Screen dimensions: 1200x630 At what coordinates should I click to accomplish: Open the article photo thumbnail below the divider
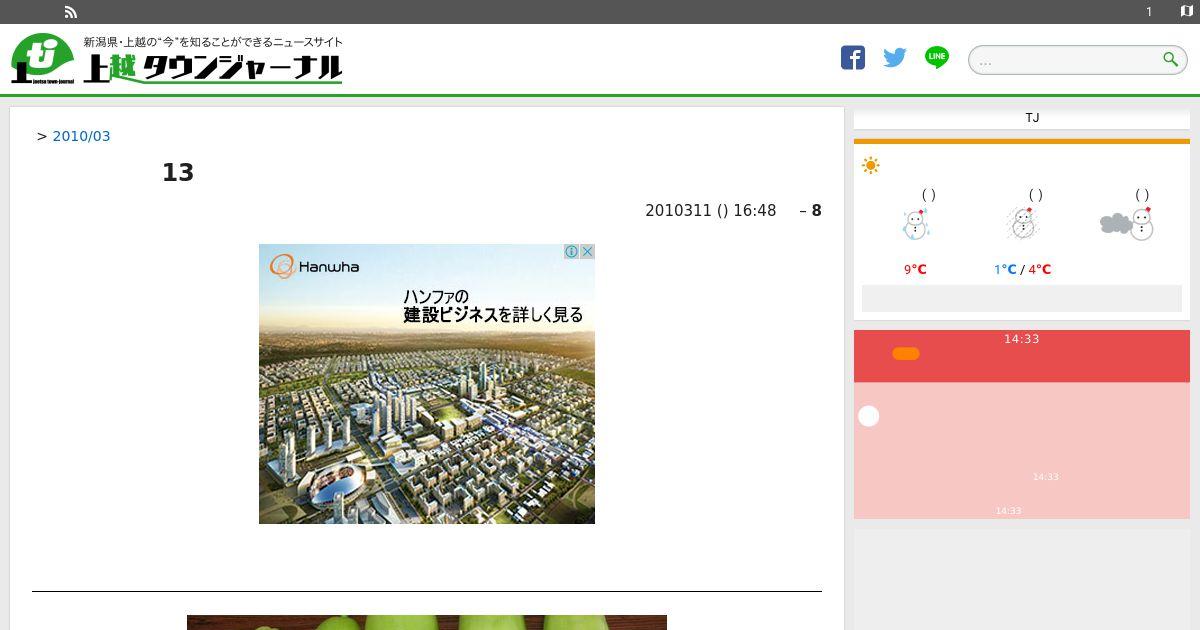coord(427,622)
